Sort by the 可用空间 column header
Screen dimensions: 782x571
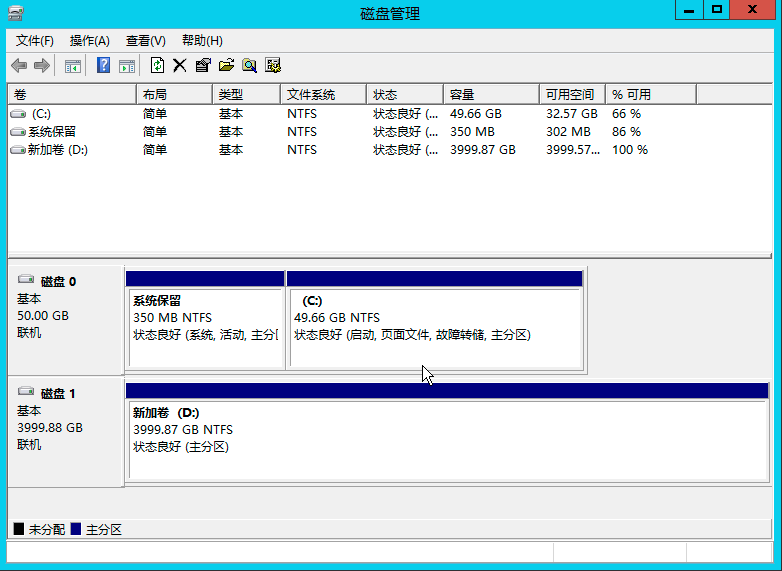point(573,94)
